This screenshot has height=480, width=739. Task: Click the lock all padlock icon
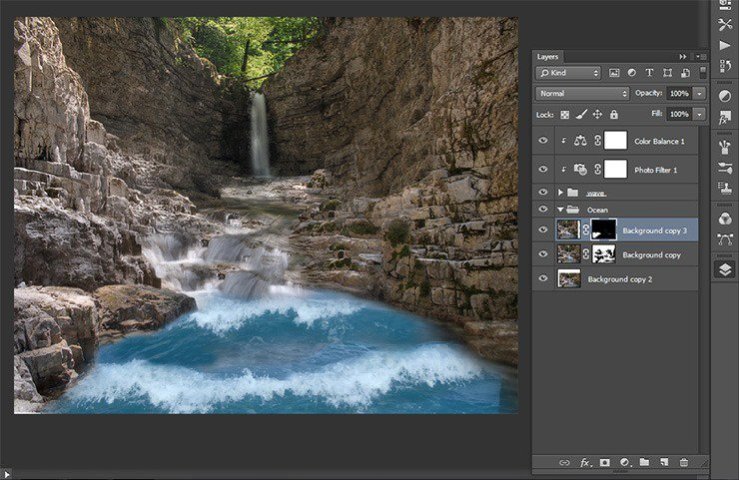[613, 115]
